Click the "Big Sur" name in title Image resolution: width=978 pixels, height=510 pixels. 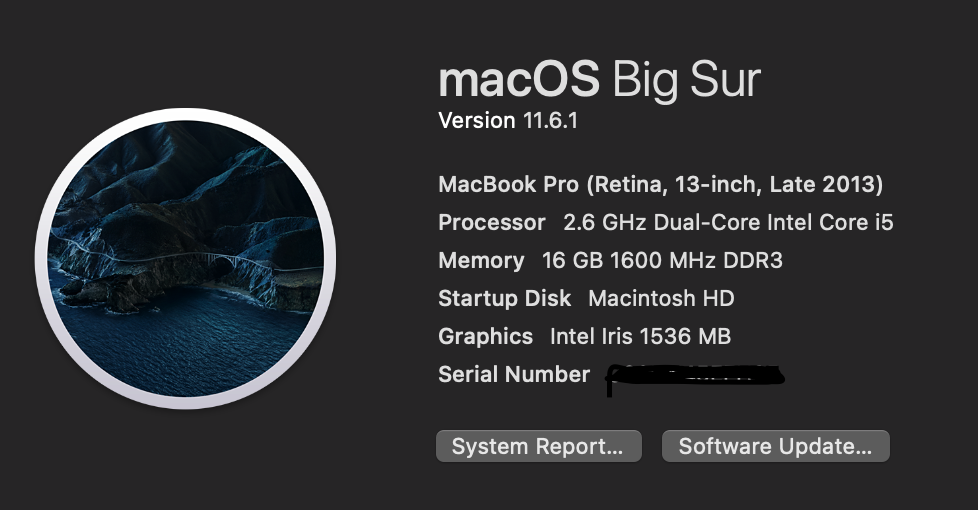686,79
